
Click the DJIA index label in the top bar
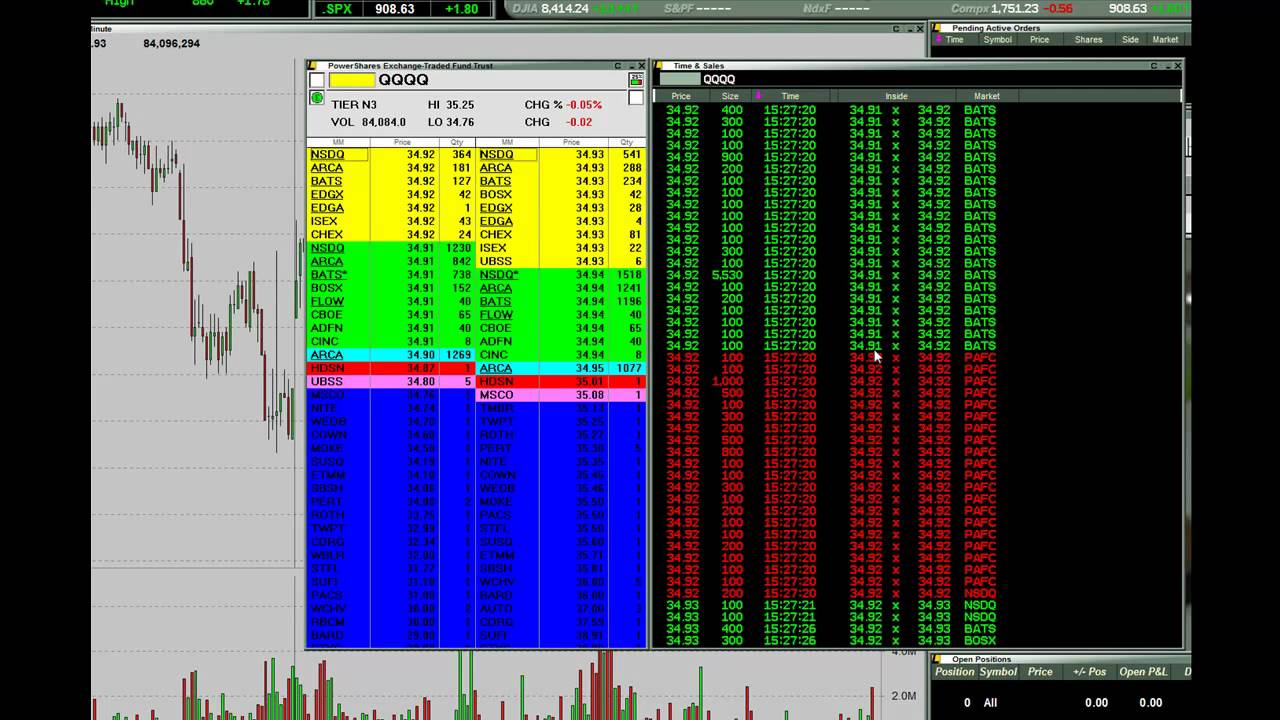click(x=524, y=9)
